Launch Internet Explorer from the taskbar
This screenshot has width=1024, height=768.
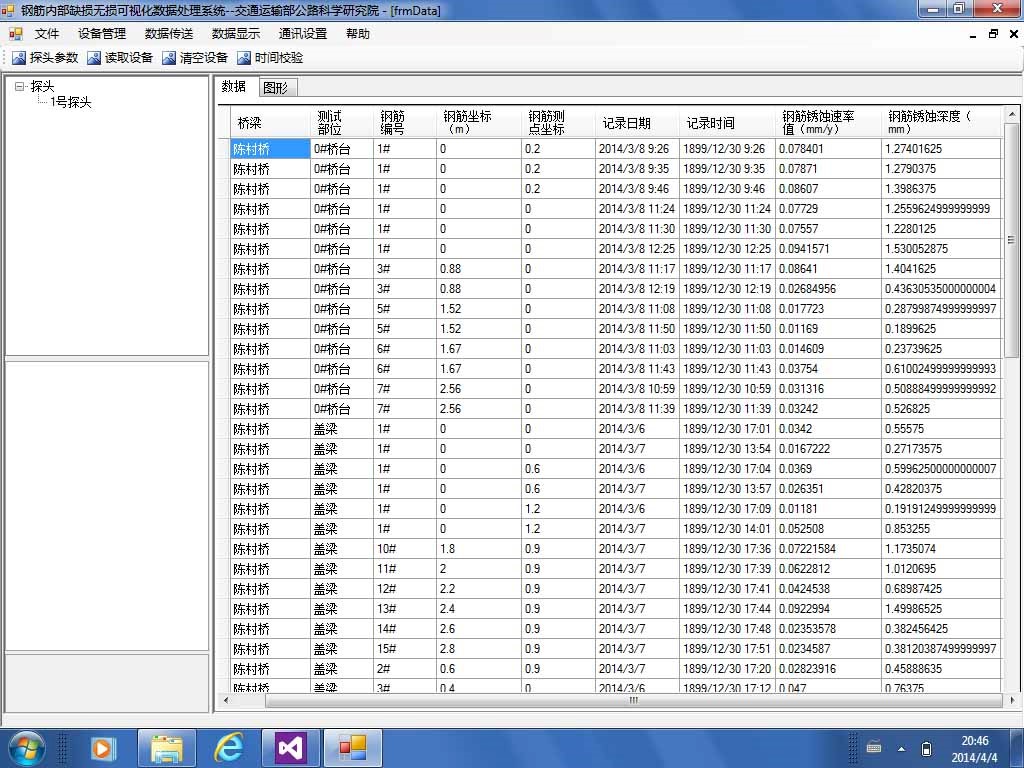click(229, 747)
